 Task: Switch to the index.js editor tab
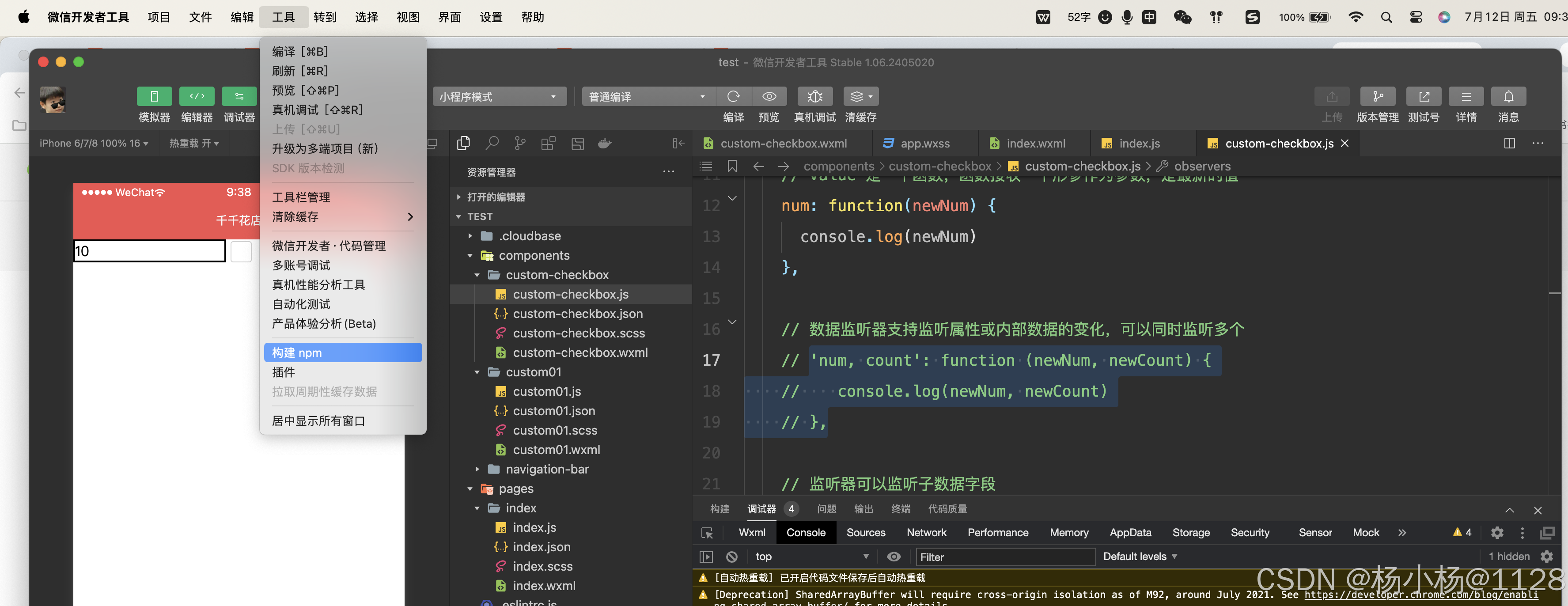click(x=1139, y=144)
